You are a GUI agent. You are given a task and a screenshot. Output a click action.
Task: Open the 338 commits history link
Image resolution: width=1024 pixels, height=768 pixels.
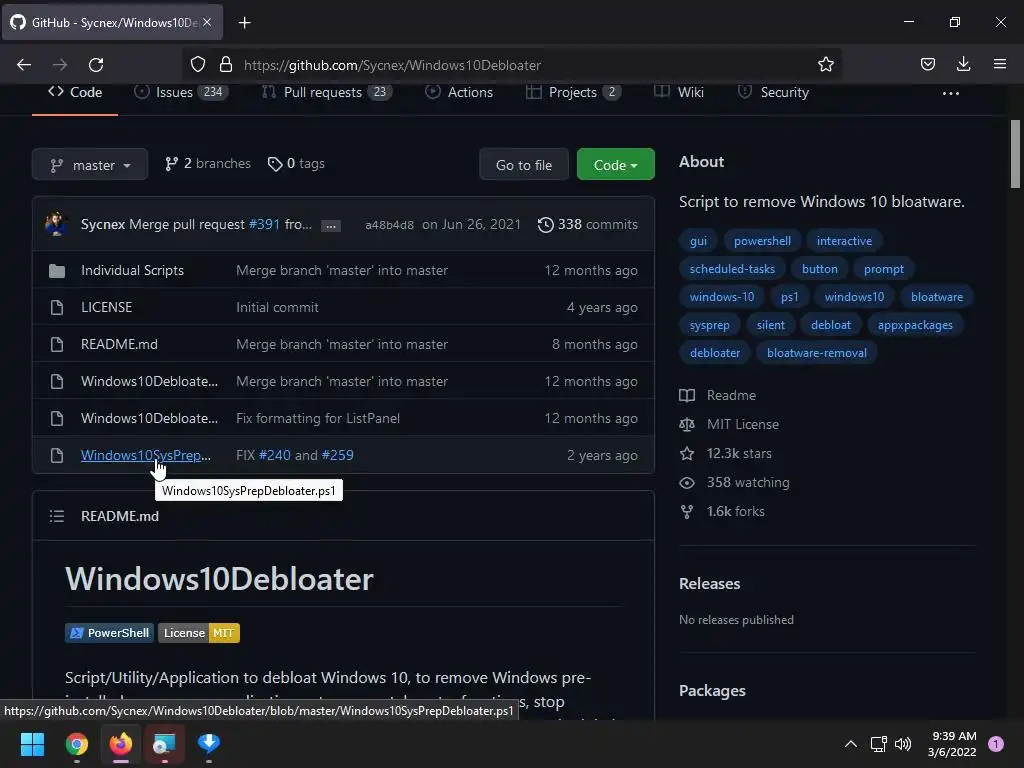click(x=588, y=225)
